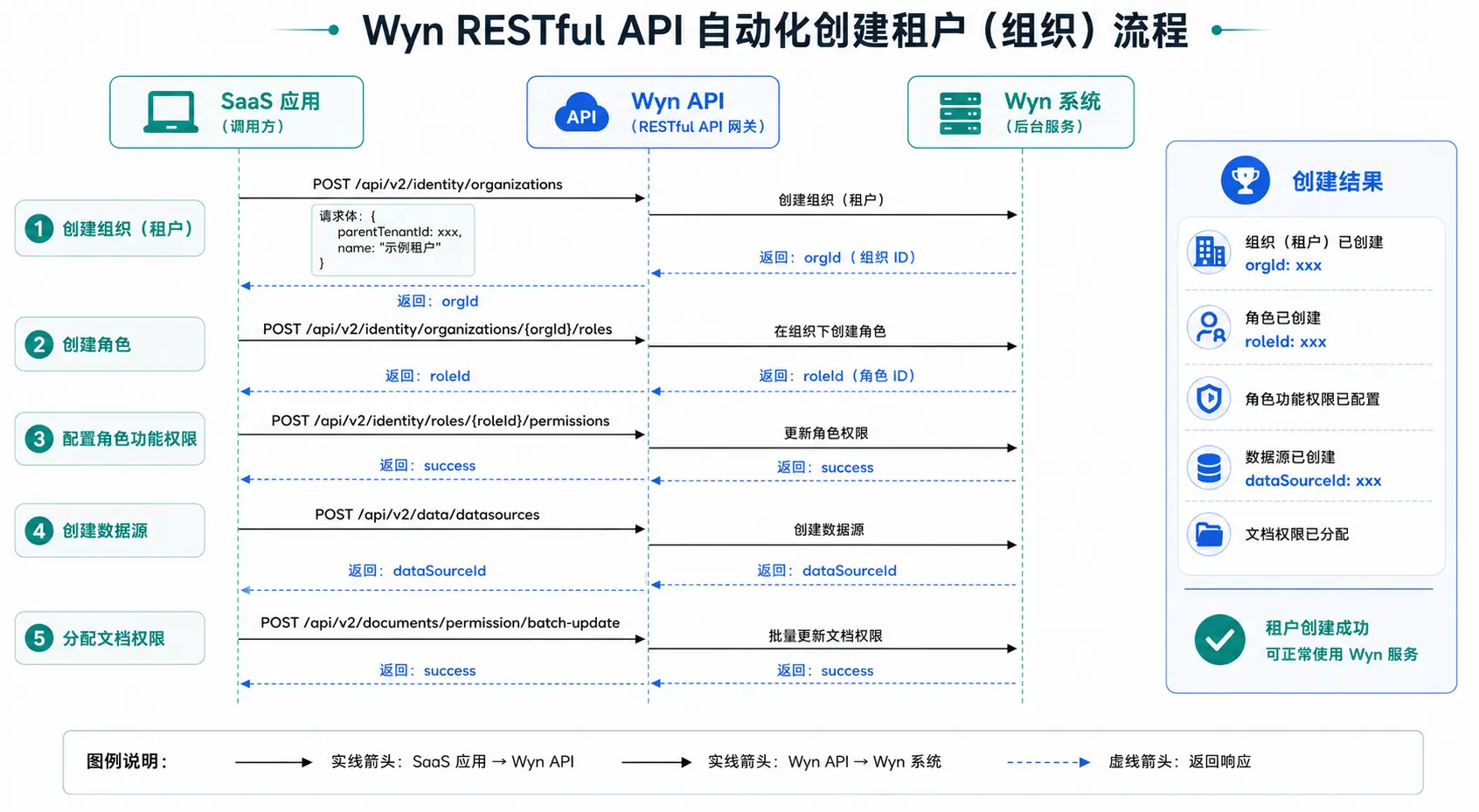Click 创建组织（租户）arrow label to Wyn 系统
Viewport: 1479px width, 812px height.
click(x=830, y=200)
